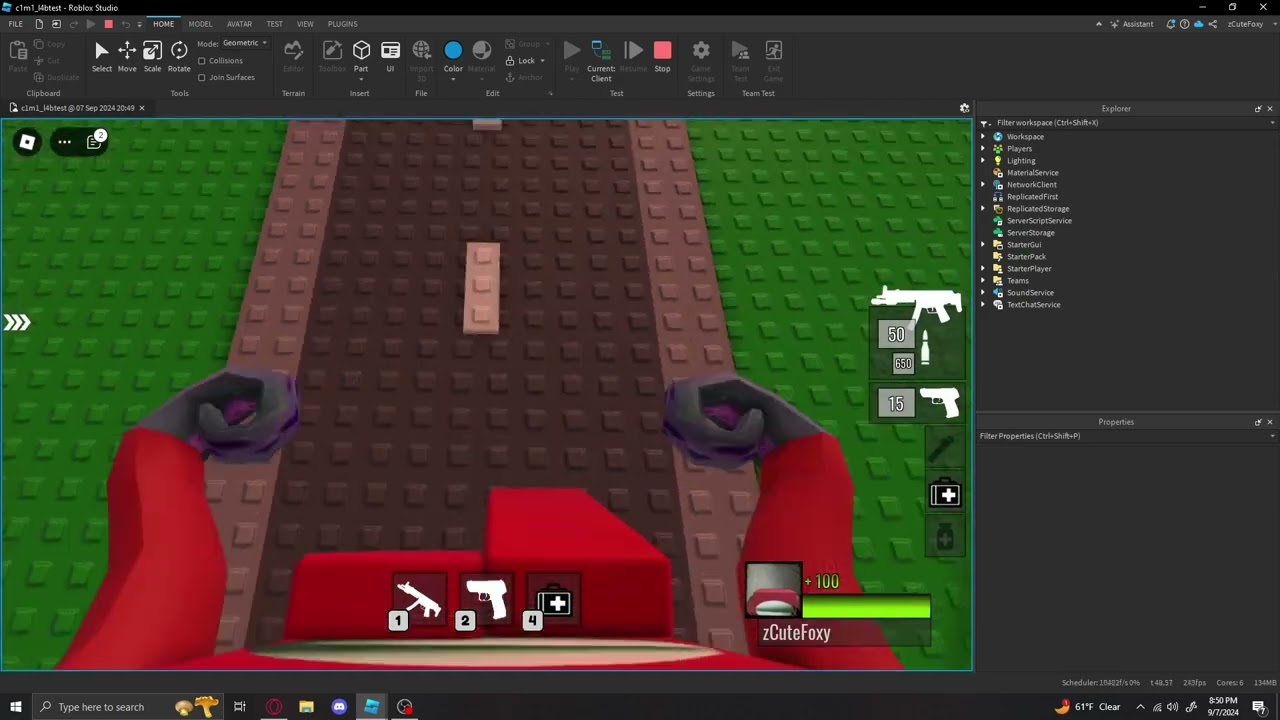Click the red stop square in quick access bar
The width and height of the screenshot is (1280, 720).
pyautogui.click(x=109, y=24)
